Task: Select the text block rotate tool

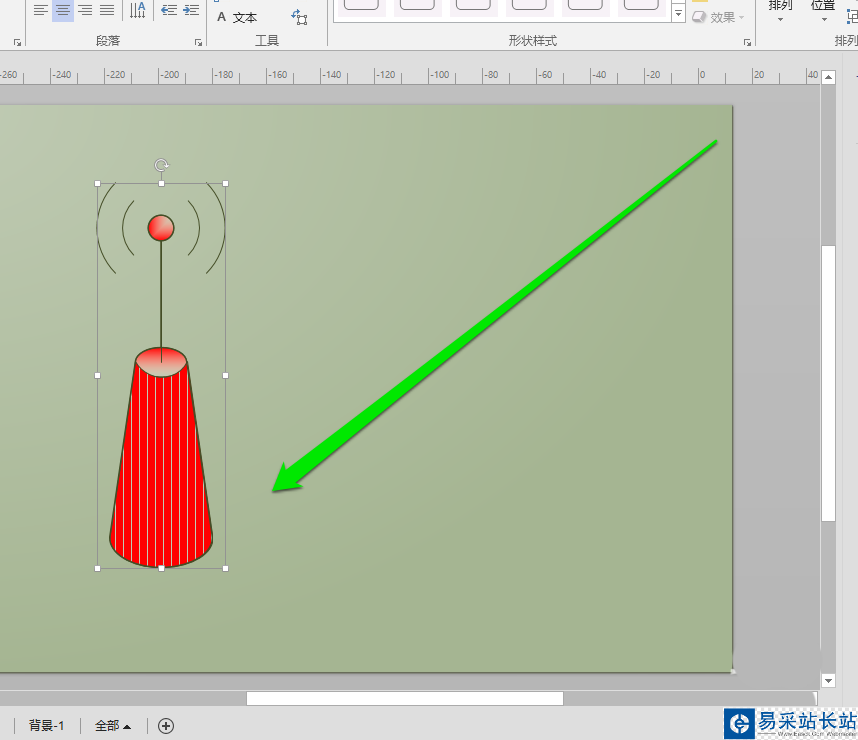Action: point(299,18)
